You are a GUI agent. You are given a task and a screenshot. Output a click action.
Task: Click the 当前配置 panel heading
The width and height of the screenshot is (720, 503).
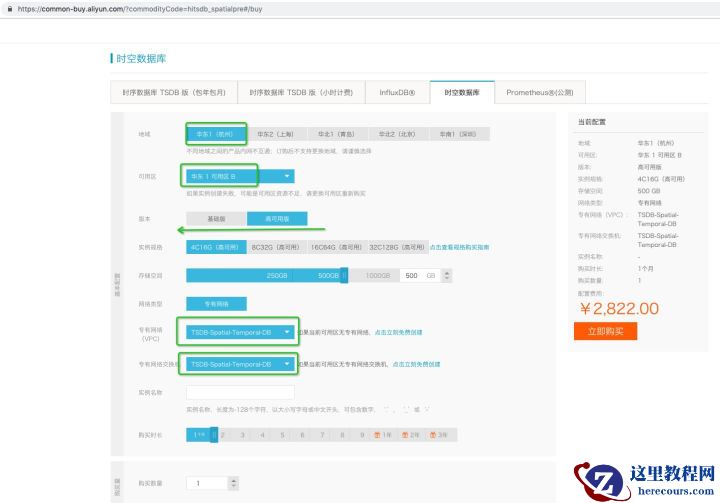click(x=591, y=122)
